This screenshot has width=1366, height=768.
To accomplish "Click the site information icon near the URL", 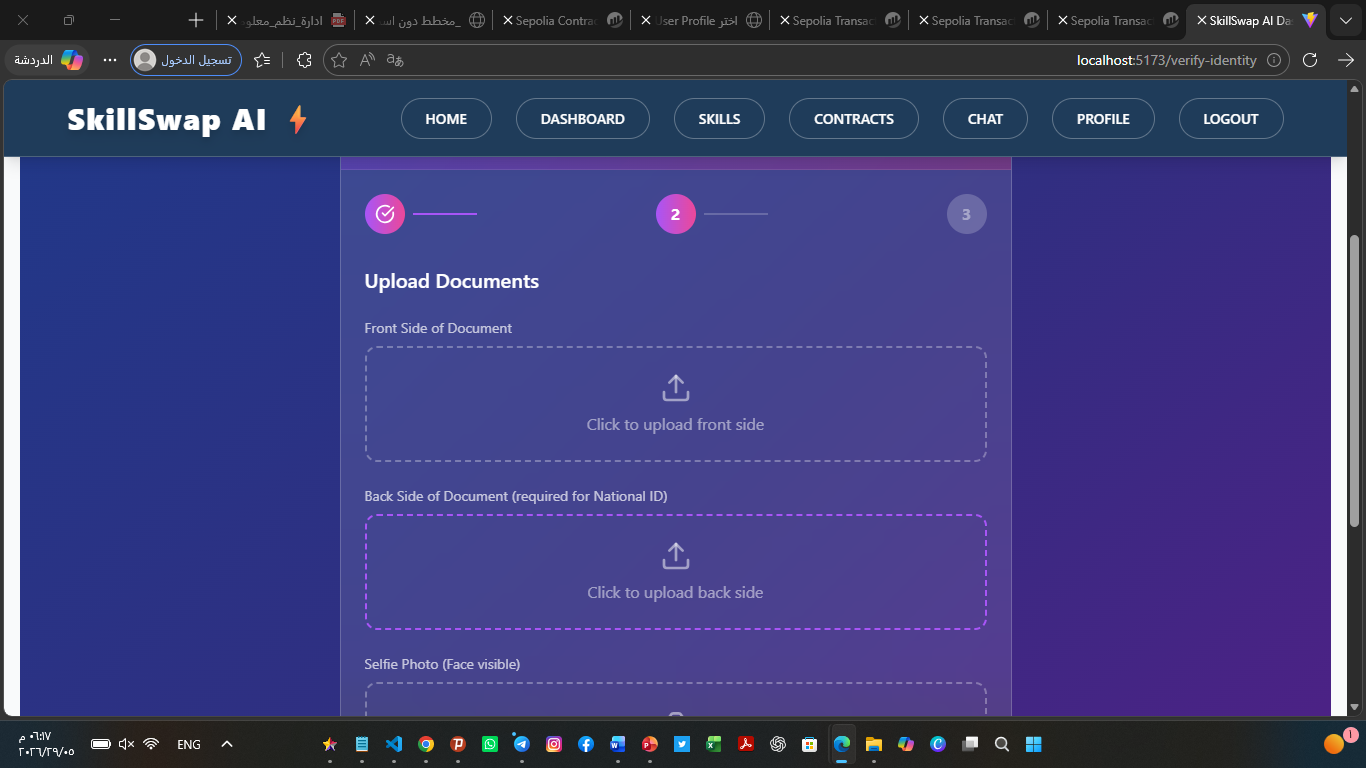I will [1274, 60].
